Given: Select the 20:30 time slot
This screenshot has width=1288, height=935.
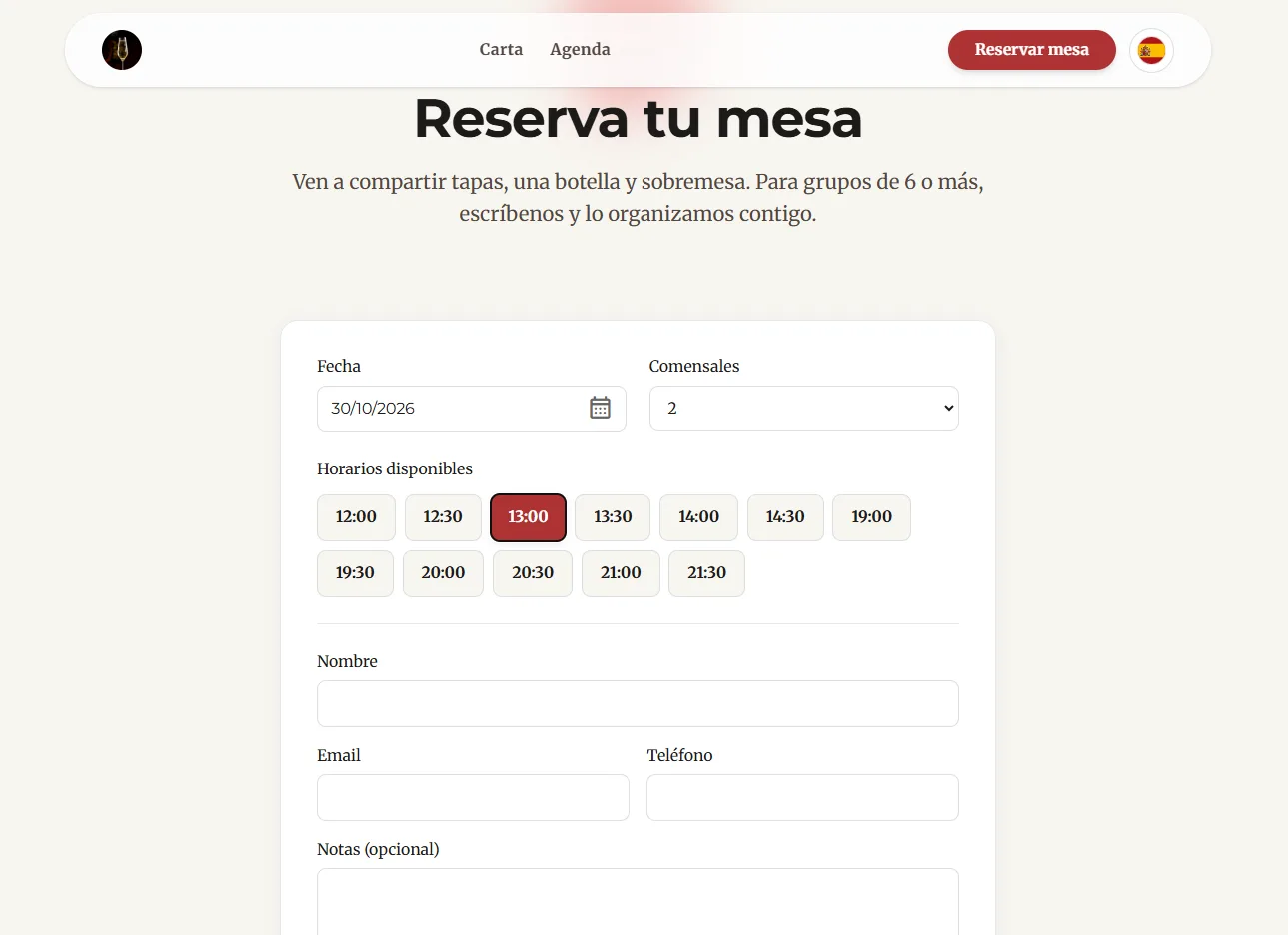Looking at the screenshot, I should (x=533, y=573).
